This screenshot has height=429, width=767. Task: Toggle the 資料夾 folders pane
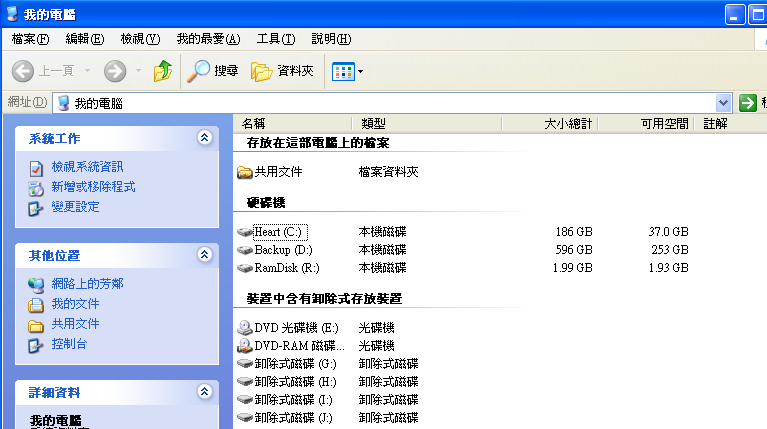point(283,71)
